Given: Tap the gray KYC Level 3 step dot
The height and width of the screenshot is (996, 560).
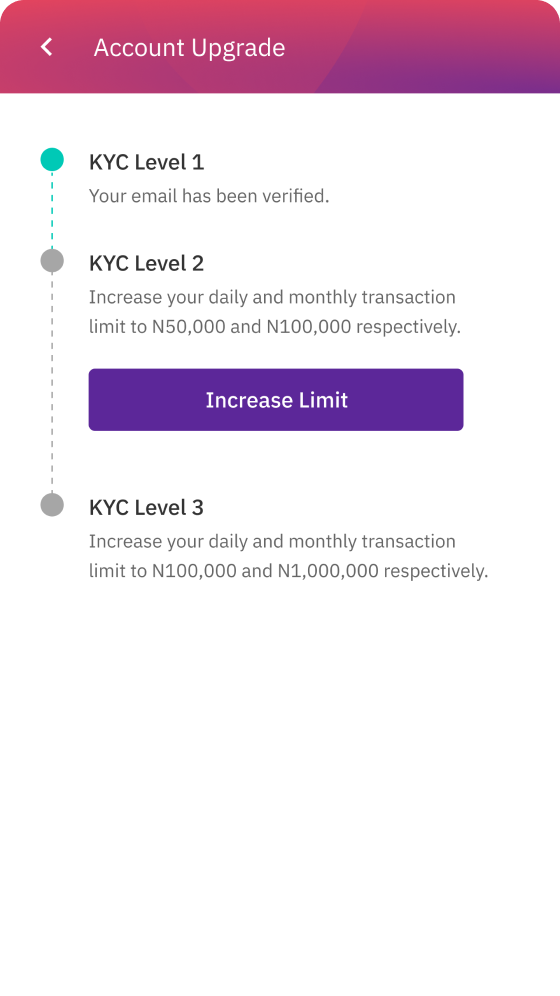Looking at the screenshot, I should [x=52, y=504].
